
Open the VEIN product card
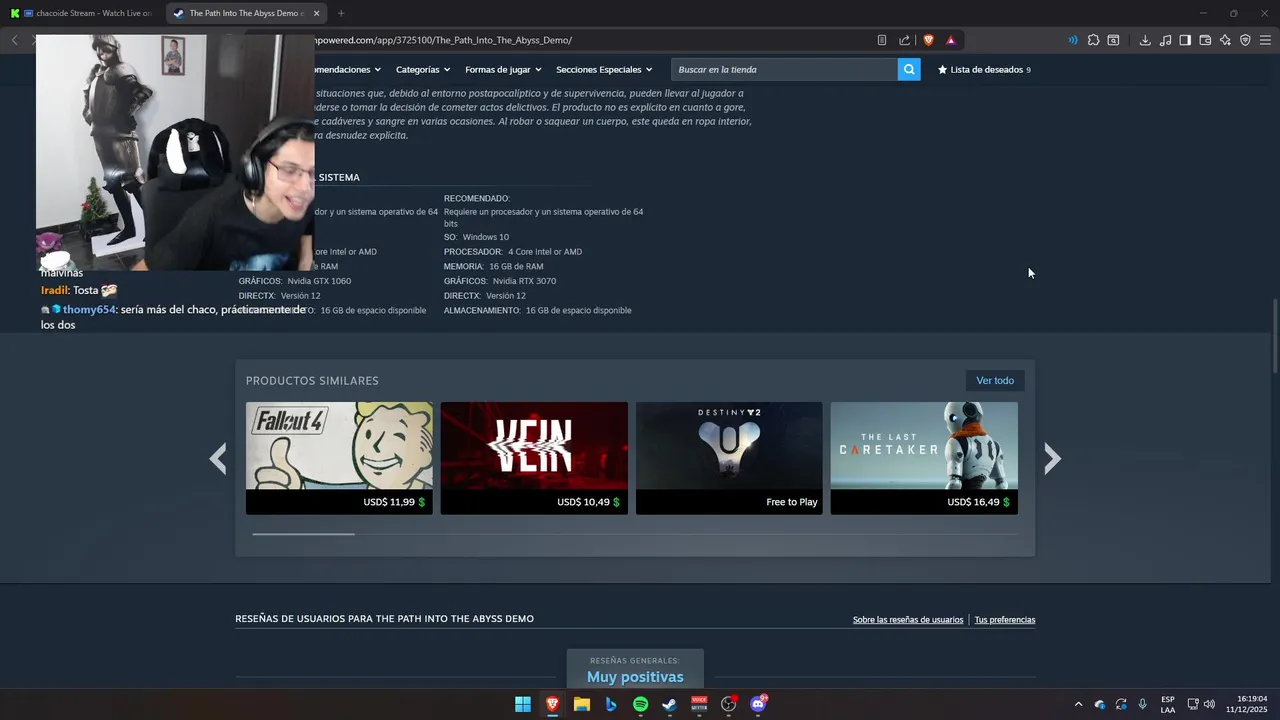tap(534, 458)
